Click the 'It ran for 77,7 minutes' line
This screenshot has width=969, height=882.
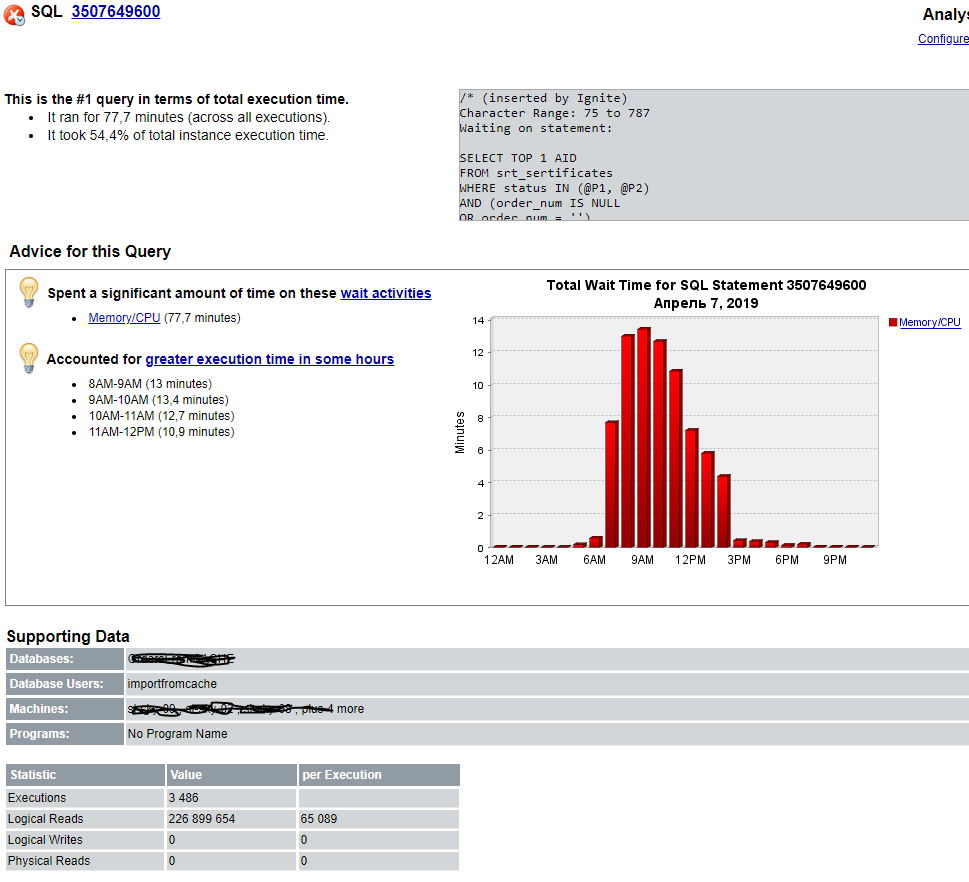(188, 117)
